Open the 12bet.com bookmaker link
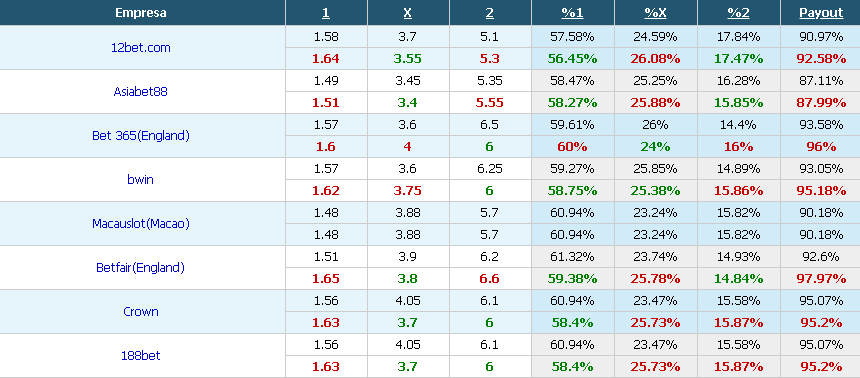The image size is (860, 378). point(140,48)
